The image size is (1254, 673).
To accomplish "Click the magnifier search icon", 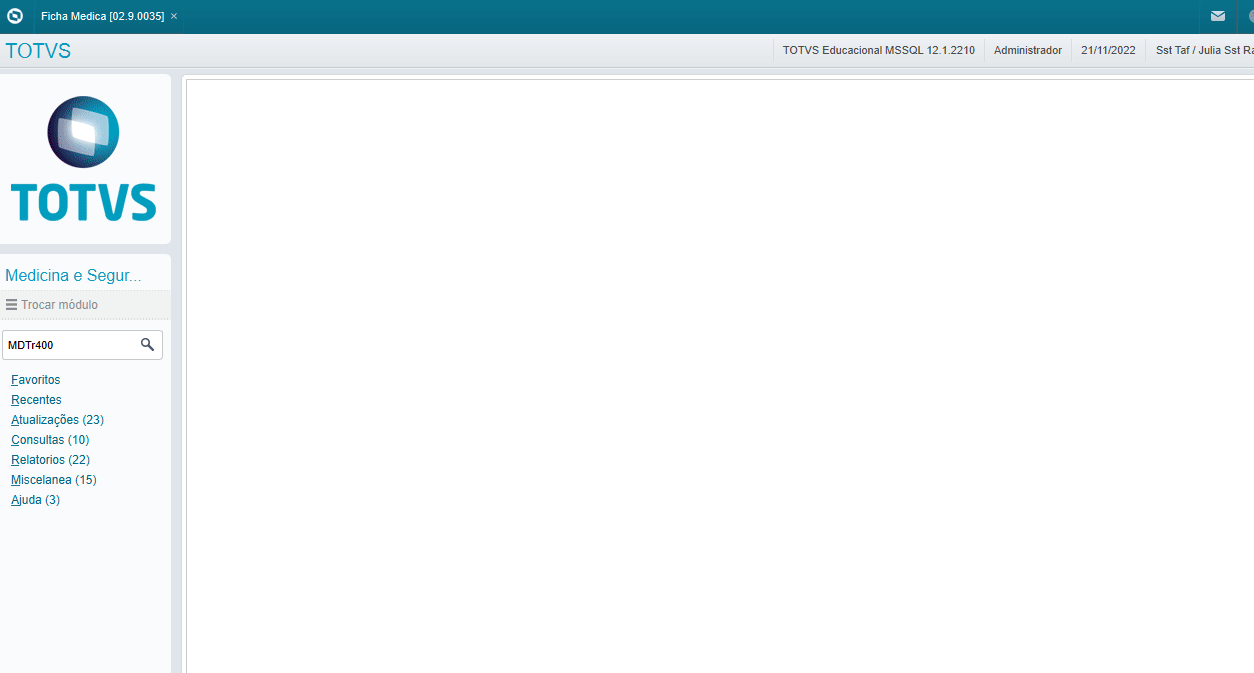I will click(x=147, y=345).
